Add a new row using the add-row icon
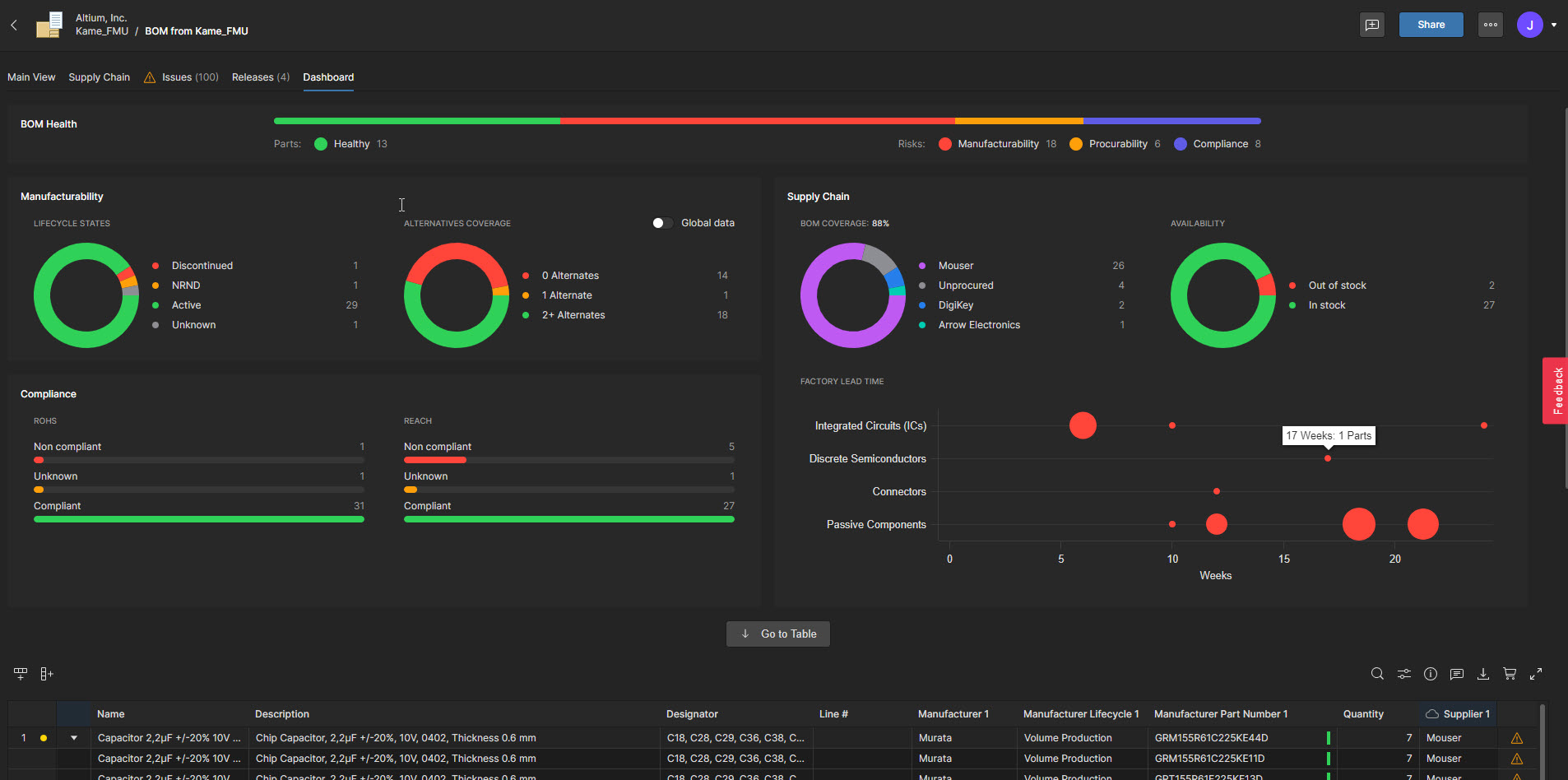This screenshot has width=1568, height=780. pyautogui.click(x=20, y=673)
